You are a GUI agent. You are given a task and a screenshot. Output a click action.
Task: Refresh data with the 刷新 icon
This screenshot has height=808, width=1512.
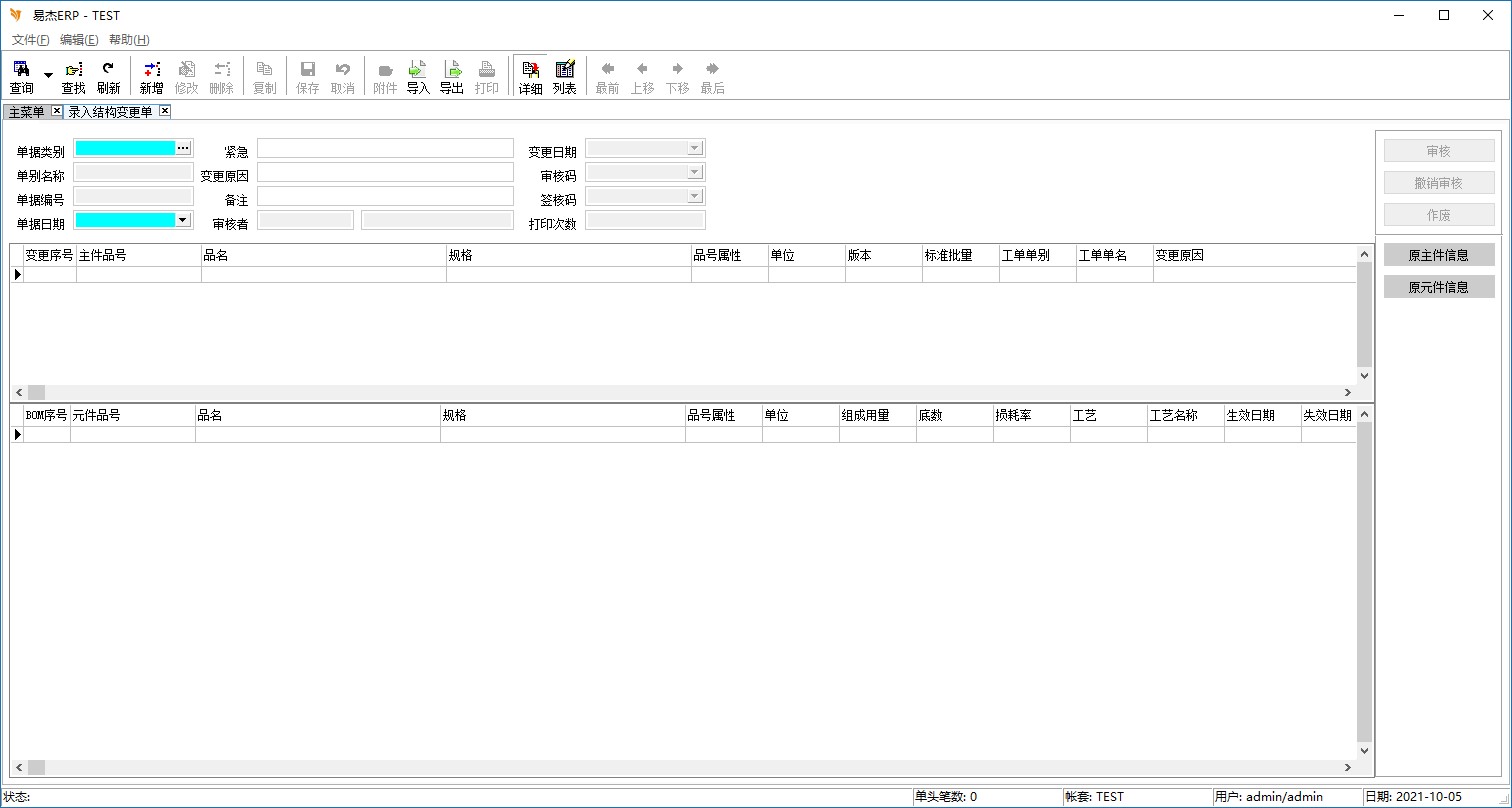pyautogui.click(x=108, y=76)
